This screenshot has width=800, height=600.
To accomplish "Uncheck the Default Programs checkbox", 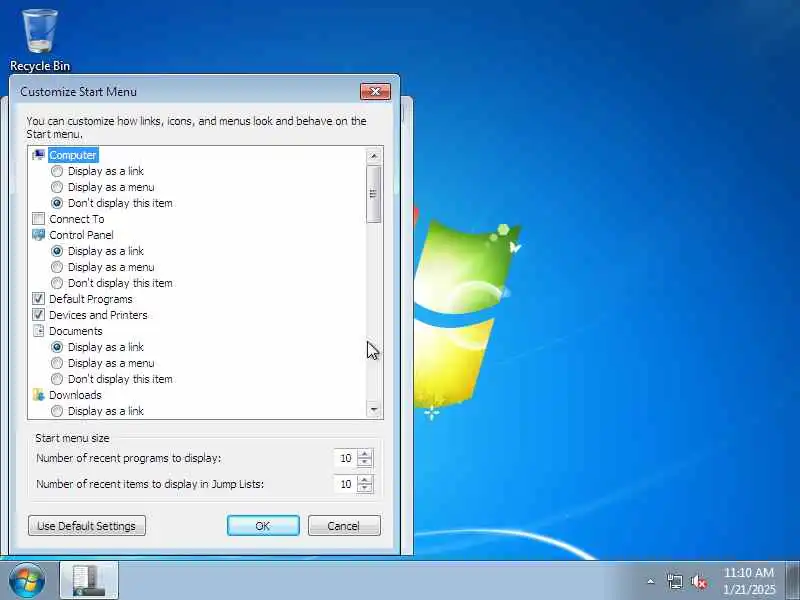I will 38,299.
